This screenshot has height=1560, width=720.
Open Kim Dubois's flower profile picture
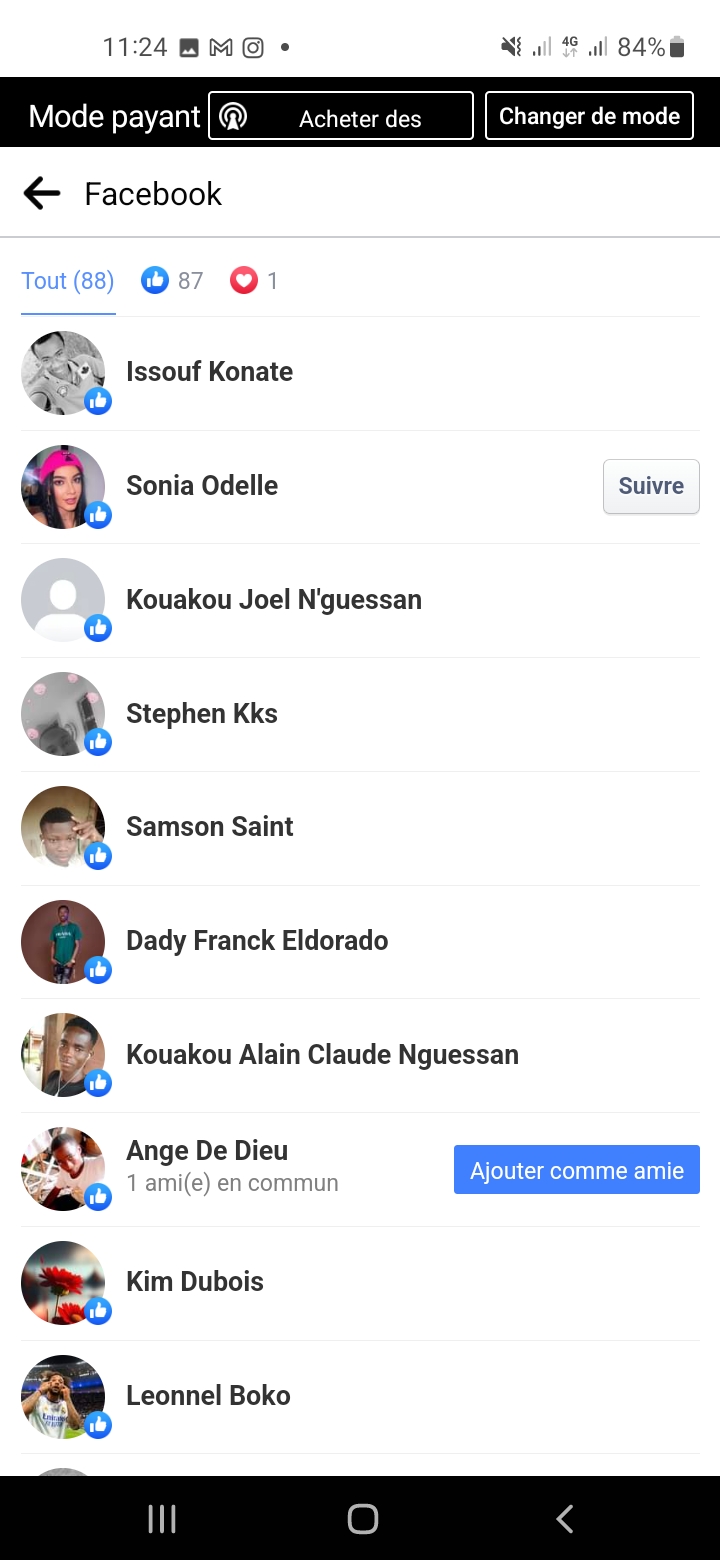[x=63, y=1282]
